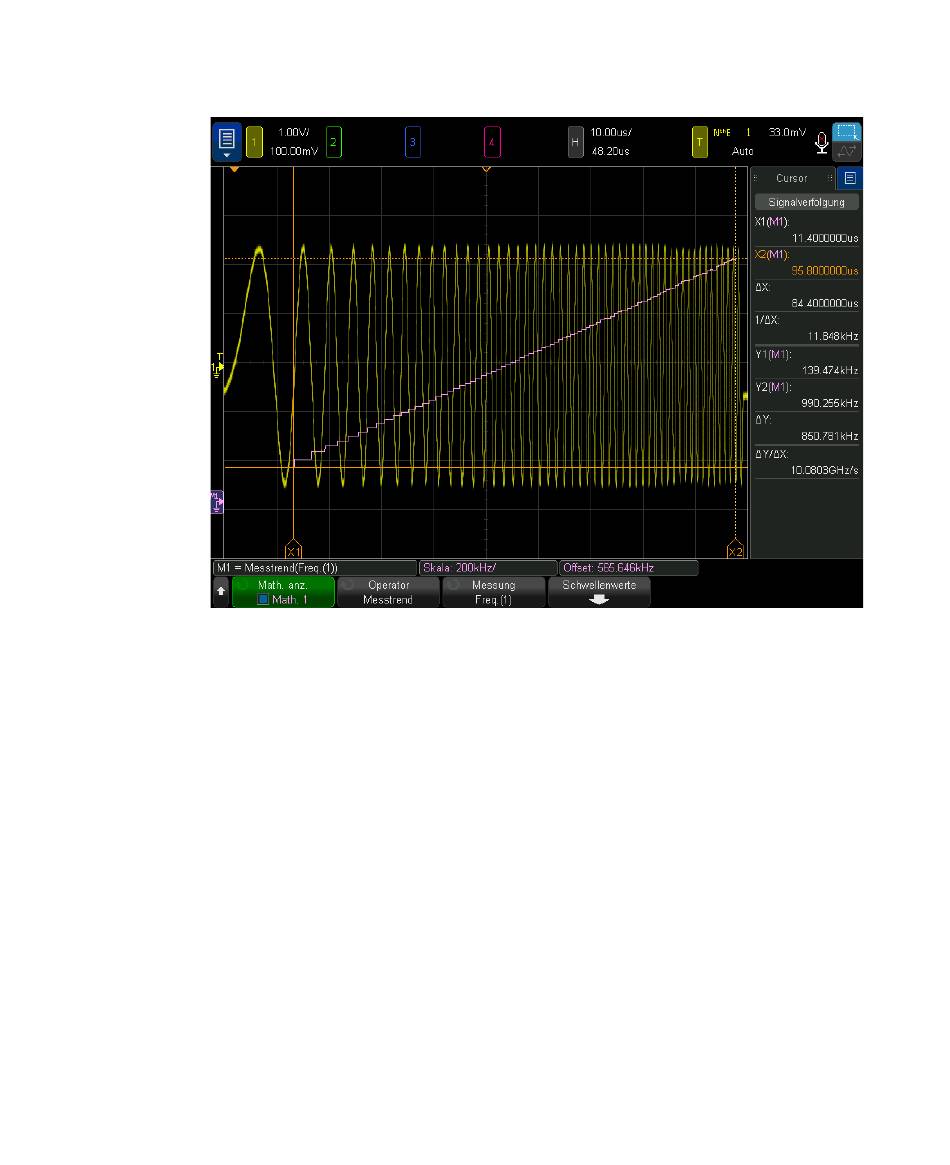950x1165 pixels.
Task: Click M1 math ground level indicator
Action: click(x=217, y=502)
